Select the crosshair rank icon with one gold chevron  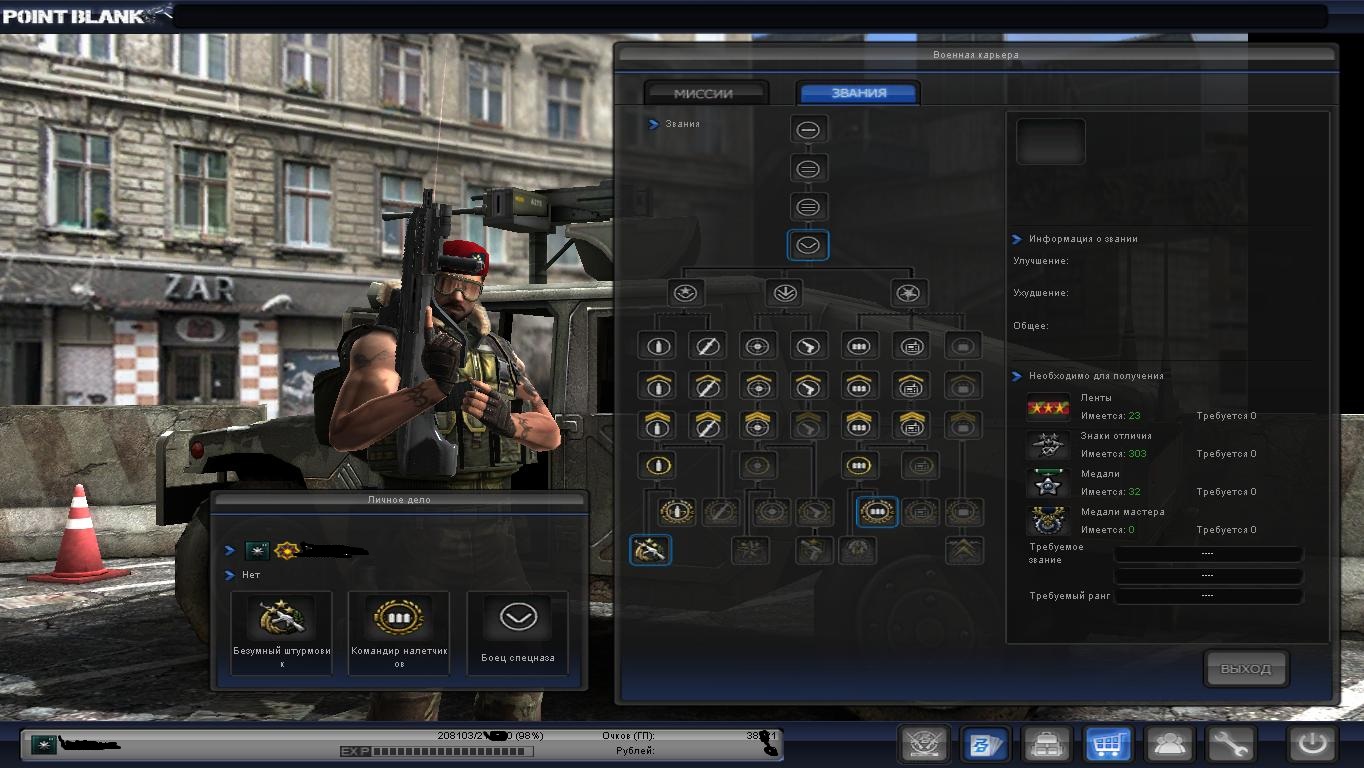click(757, 386)
